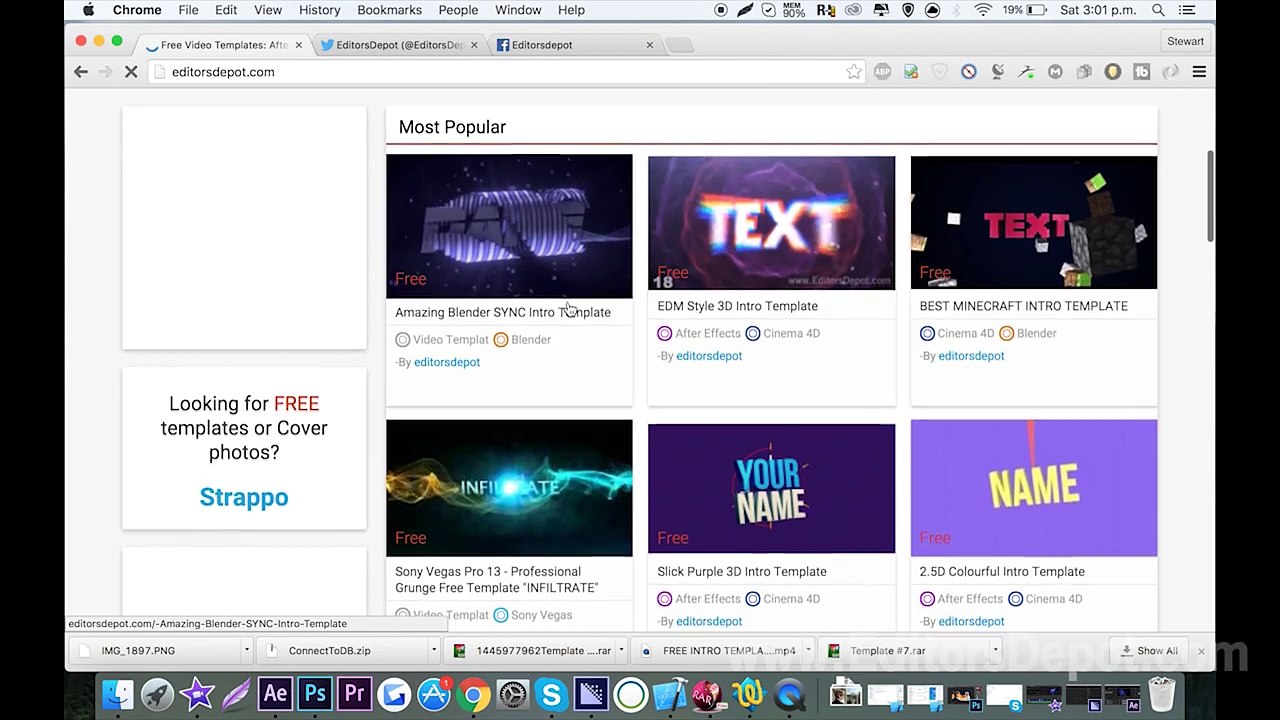Open the gray M extension icon
Screen dimensions: 1280x720
1055,72
